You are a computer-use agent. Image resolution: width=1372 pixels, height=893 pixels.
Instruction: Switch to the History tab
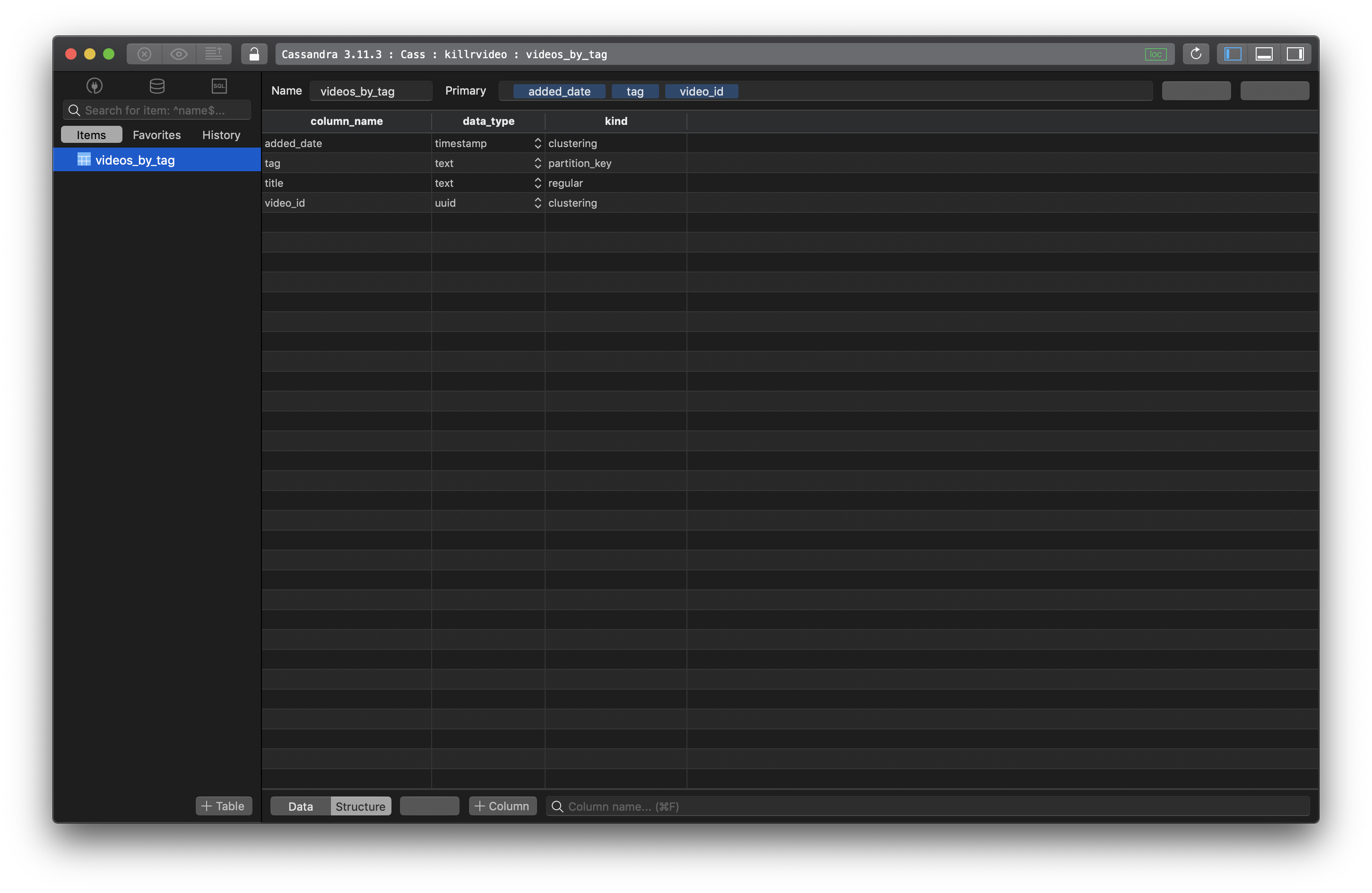coord(221,135)
